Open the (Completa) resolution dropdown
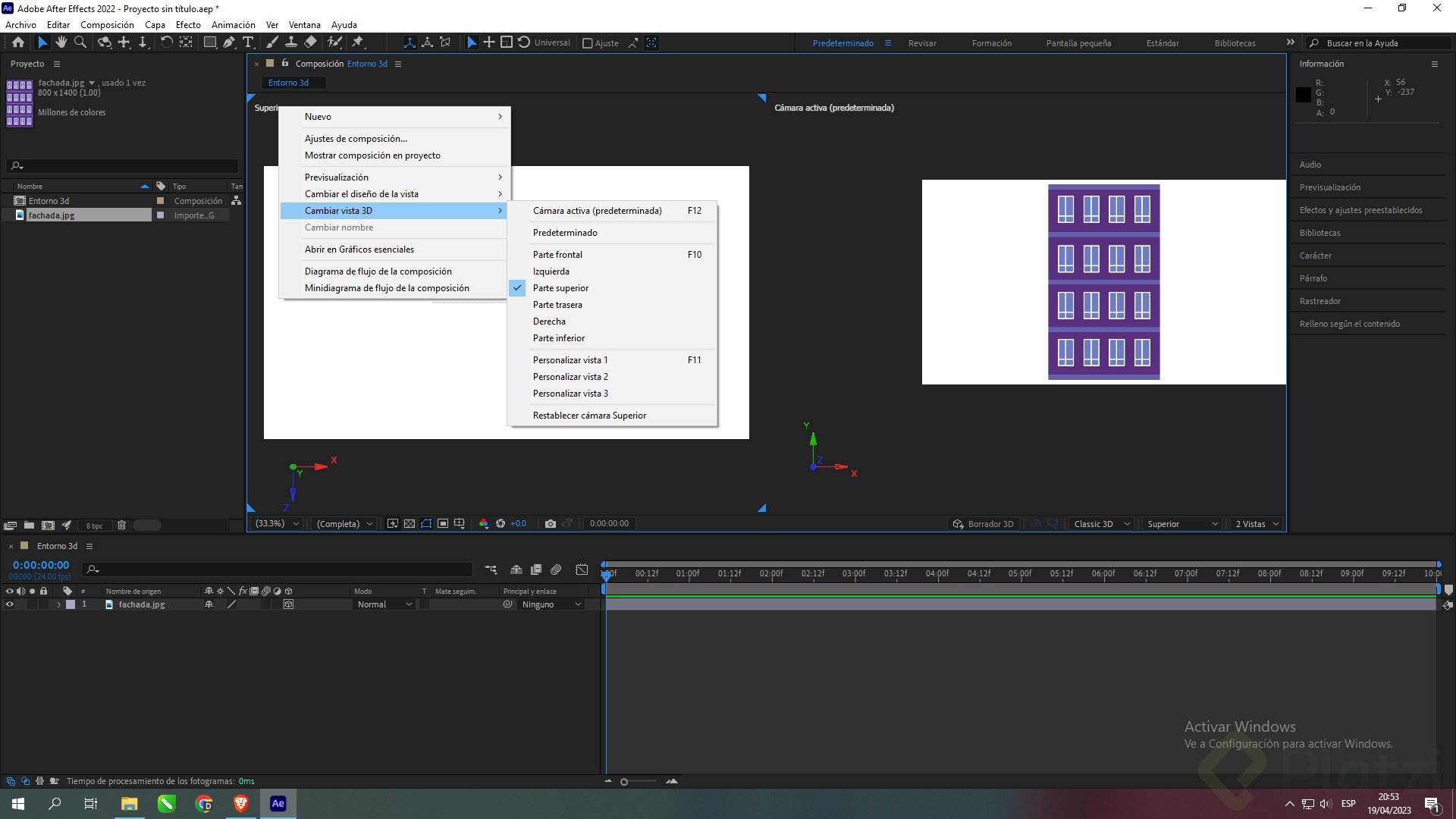 pos(345,524)
